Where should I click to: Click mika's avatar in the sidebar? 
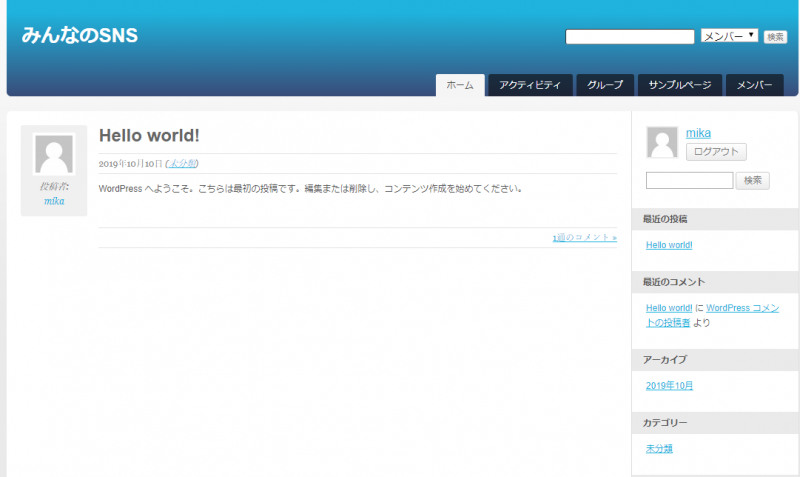coord(662,143)
